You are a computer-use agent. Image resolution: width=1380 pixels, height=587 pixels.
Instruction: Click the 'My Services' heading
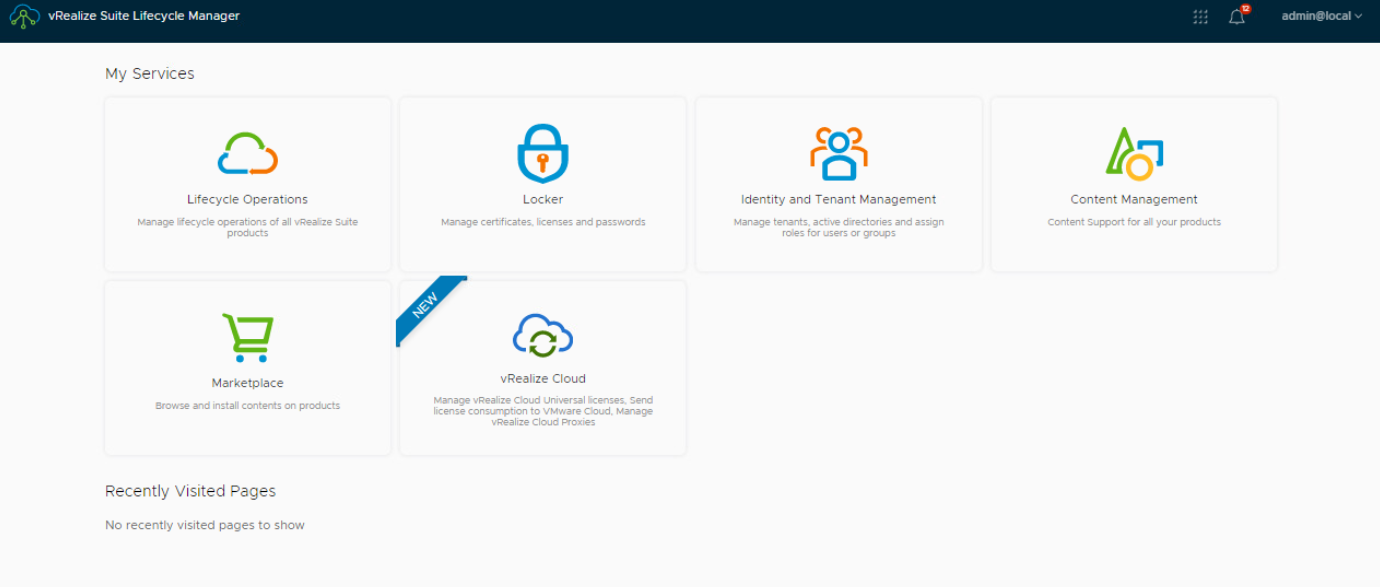point(150,74)
